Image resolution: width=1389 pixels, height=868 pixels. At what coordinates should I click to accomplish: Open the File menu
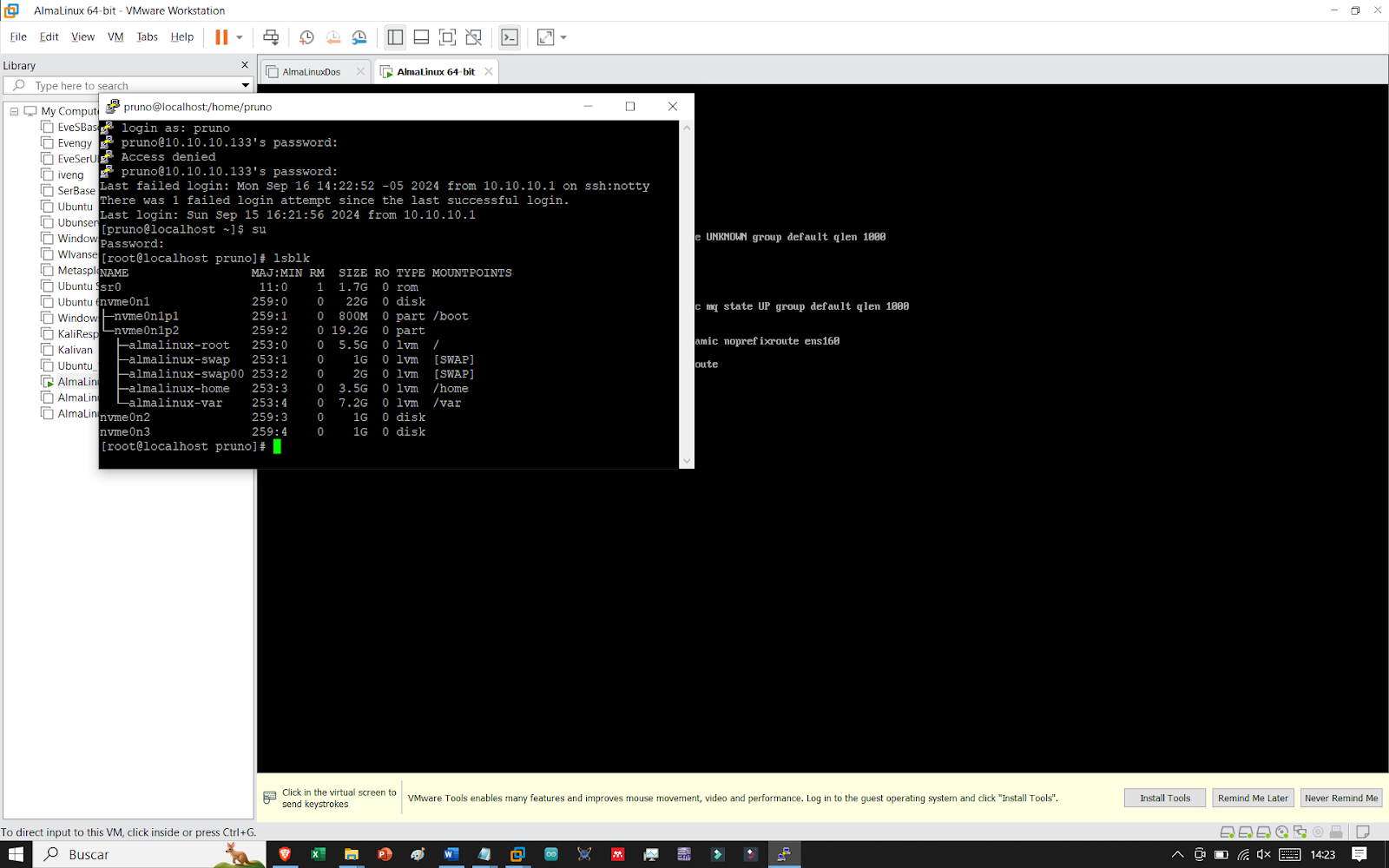18,36
